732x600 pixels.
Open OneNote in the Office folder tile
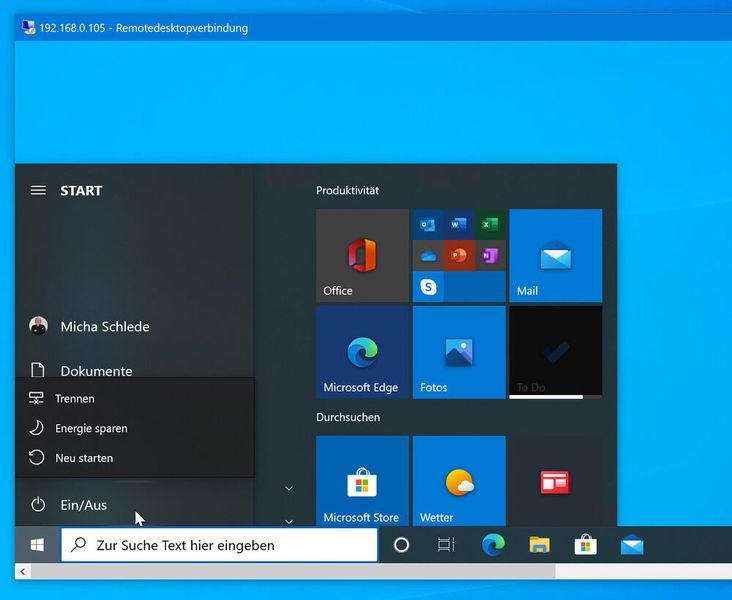(x=490, y=256)
